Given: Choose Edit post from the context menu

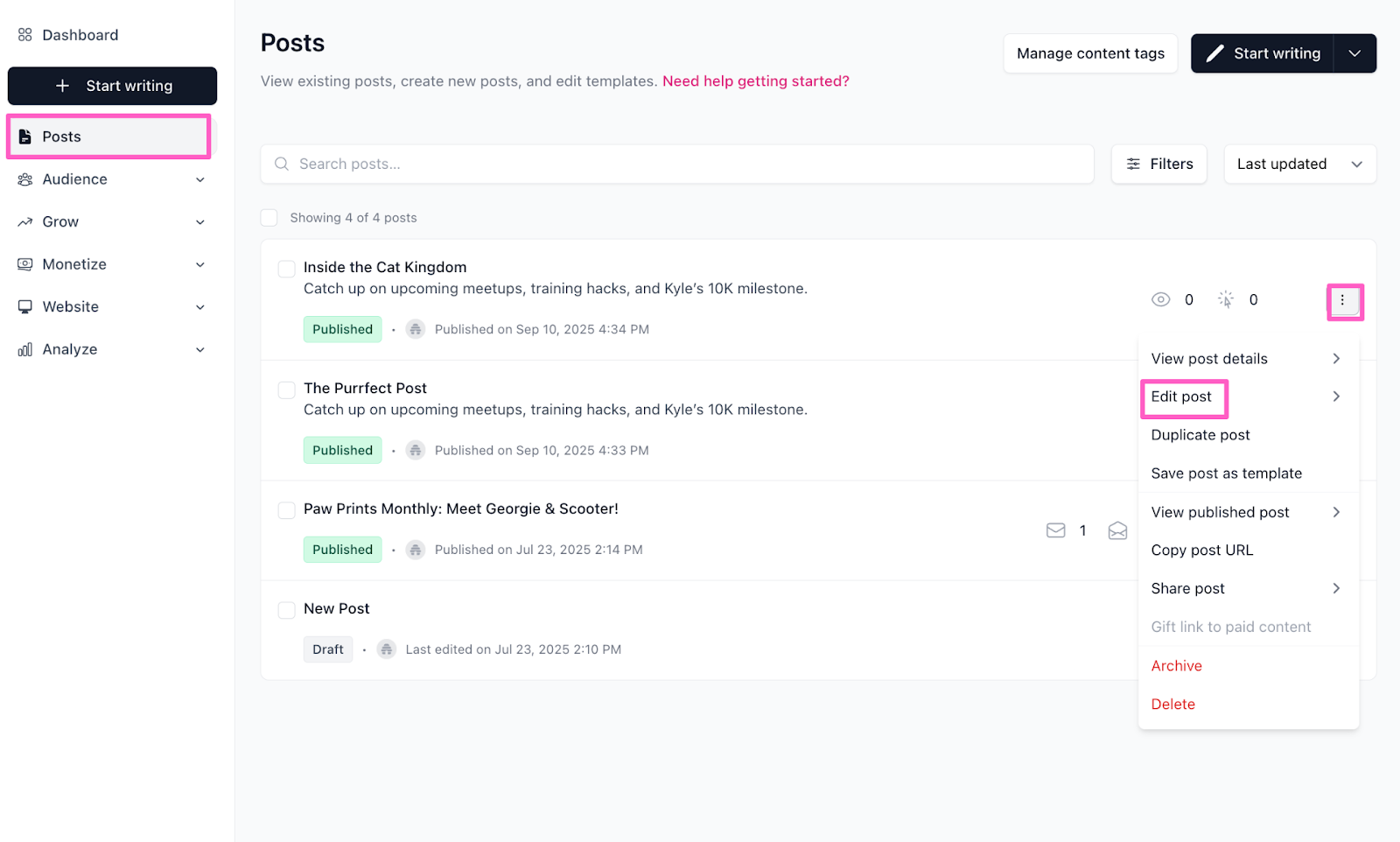Looking at the screenshot, I should pos(1181,397).
